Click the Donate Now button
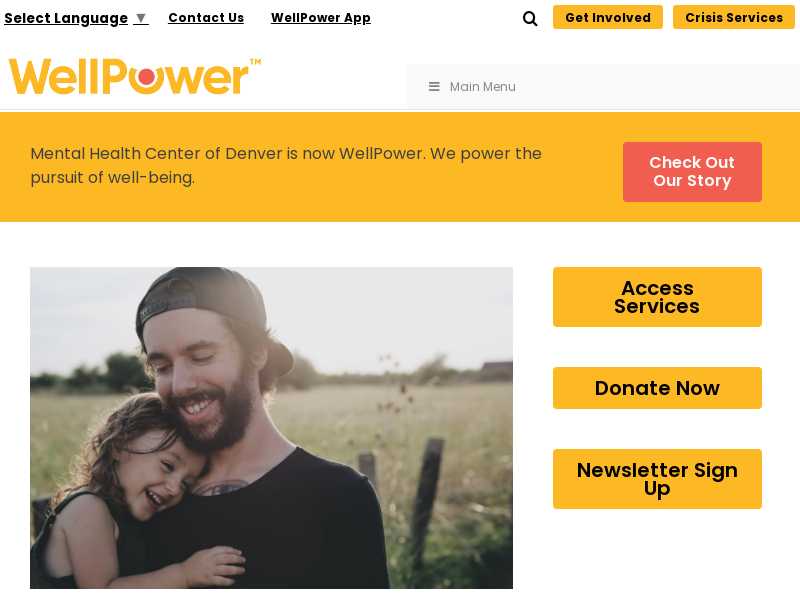 657,388
